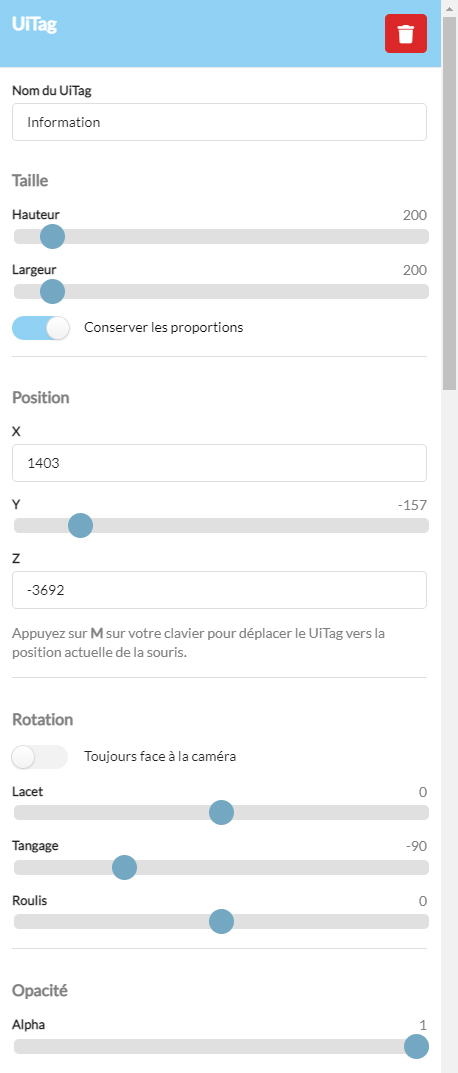Delete the UiTag with the trash icon
Screen dimensions: 458x1073
point(405,34)
